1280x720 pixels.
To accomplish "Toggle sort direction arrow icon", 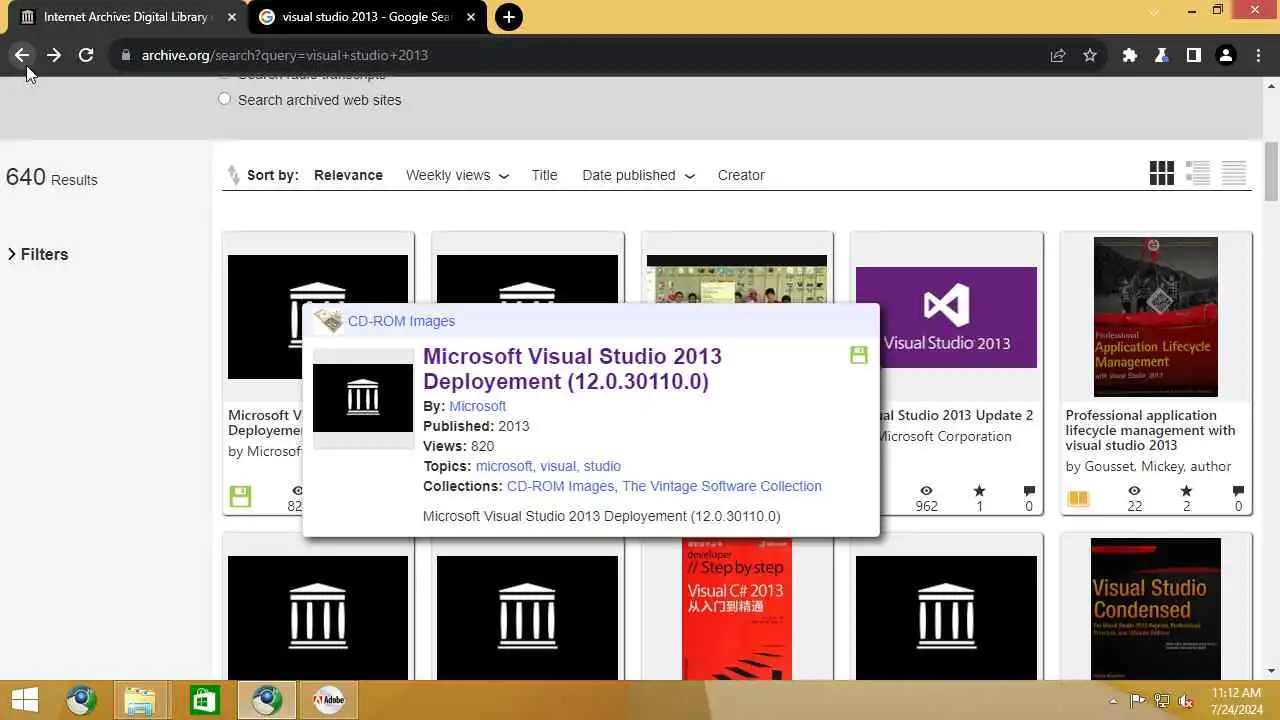I will (x=234, y=175).
